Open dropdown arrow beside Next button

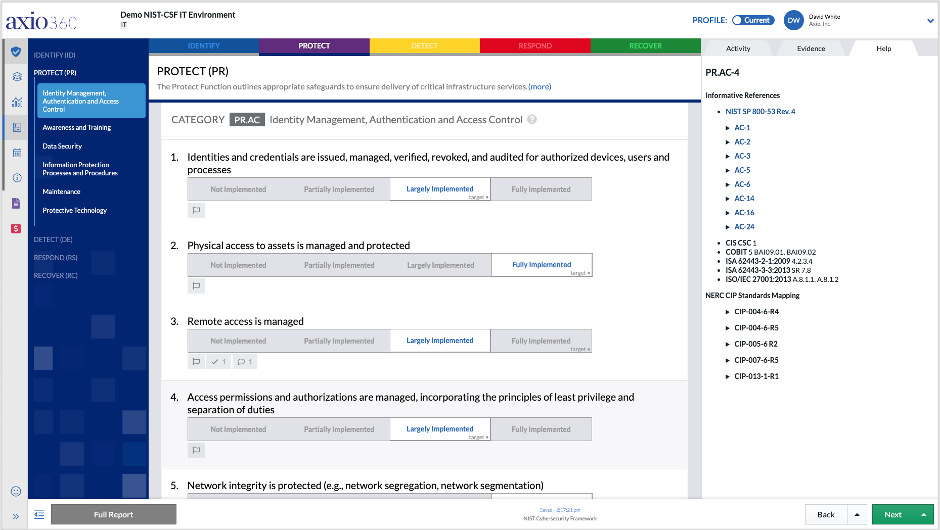pos(924,514)
